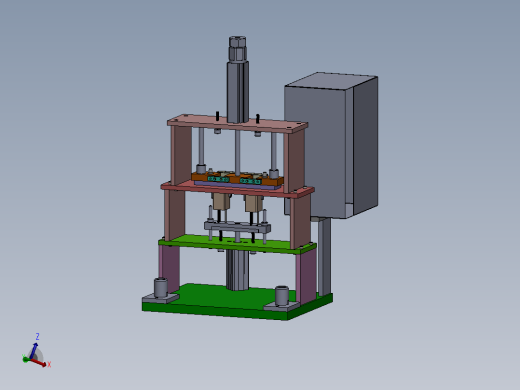This screenshot has height=390, width=520.
Task: Select the gray support column under control box
Action: pyautogui.click(x=324, y=257)
